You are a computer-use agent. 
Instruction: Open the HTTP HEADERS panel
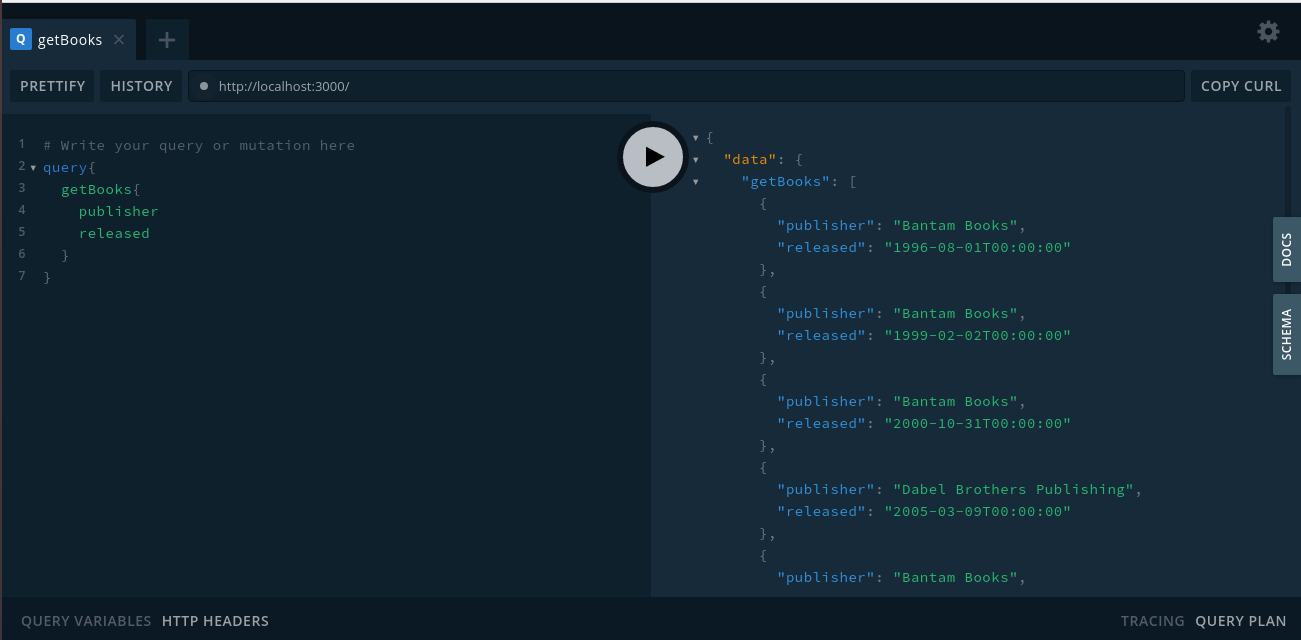click(215, 620)
